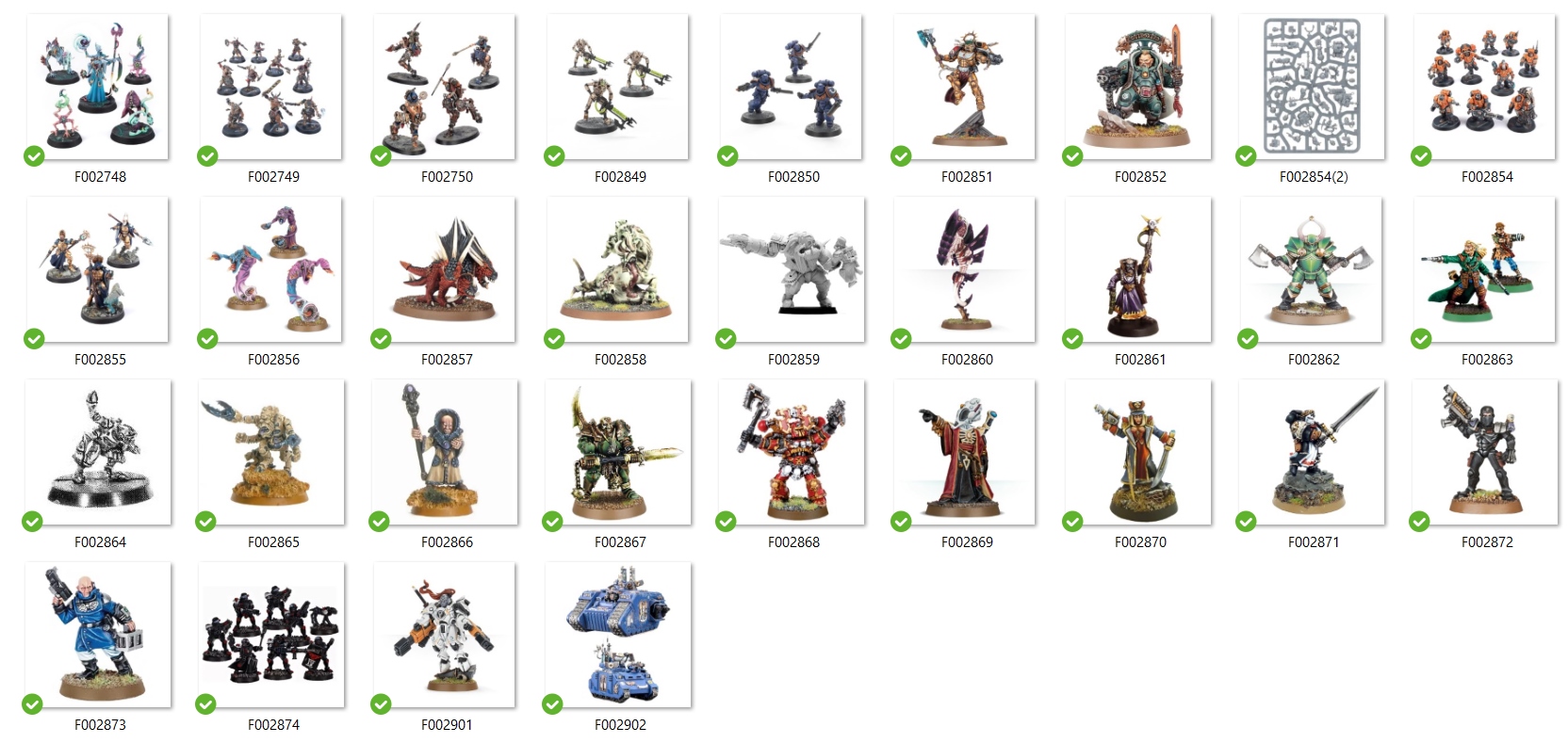Select the orange squad thumbnail F002854
The image size is (1568, 743).
(x=1485, y=87)
